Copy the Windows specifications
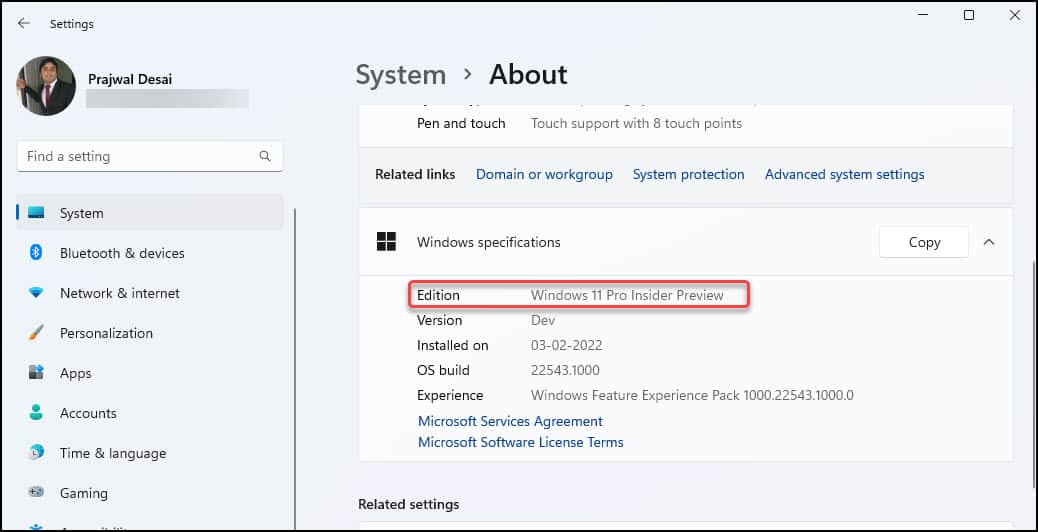Screen dimensions: 1038x532 pyautogui.click(x=924, y=242)
